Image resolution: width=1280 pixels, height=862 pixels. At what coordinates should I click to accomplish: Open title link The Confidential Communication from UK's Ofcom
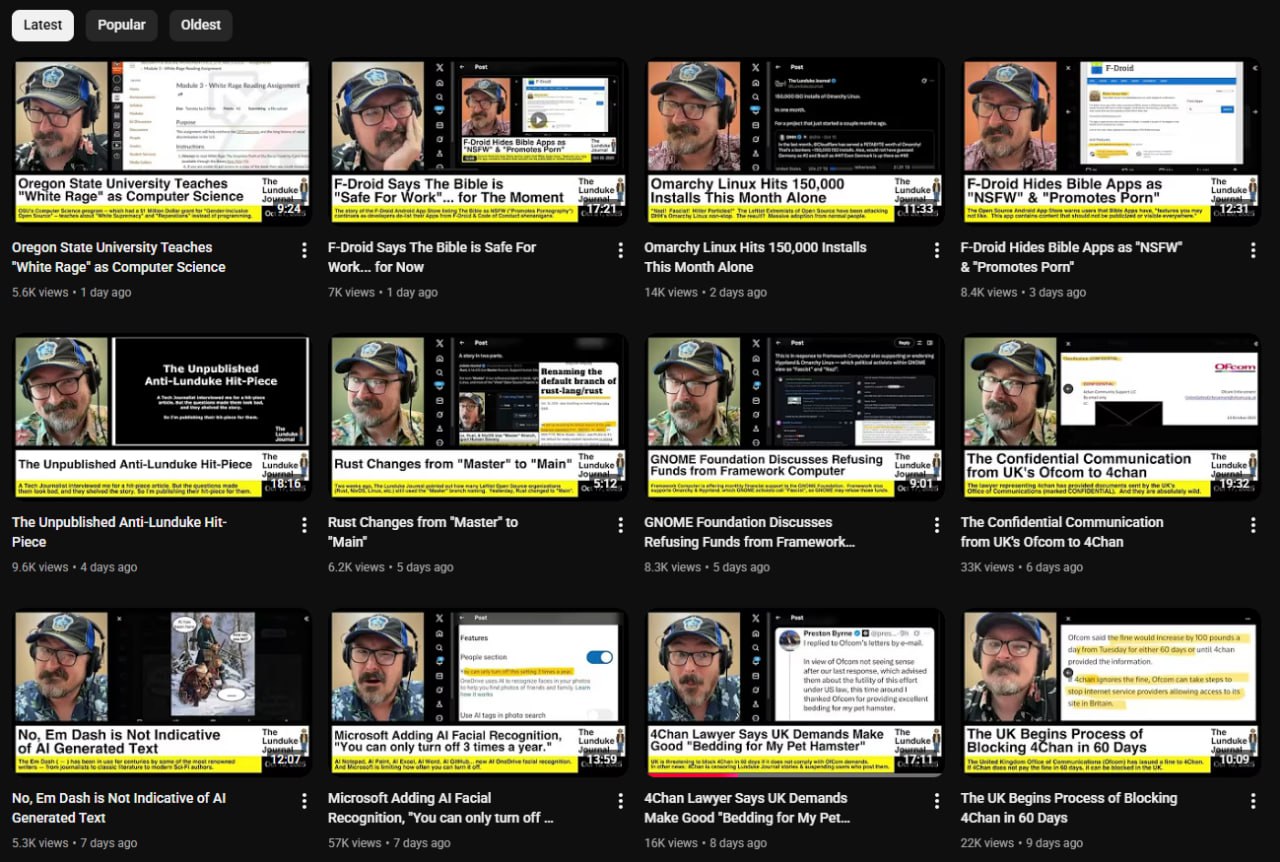coord(1062,532)
